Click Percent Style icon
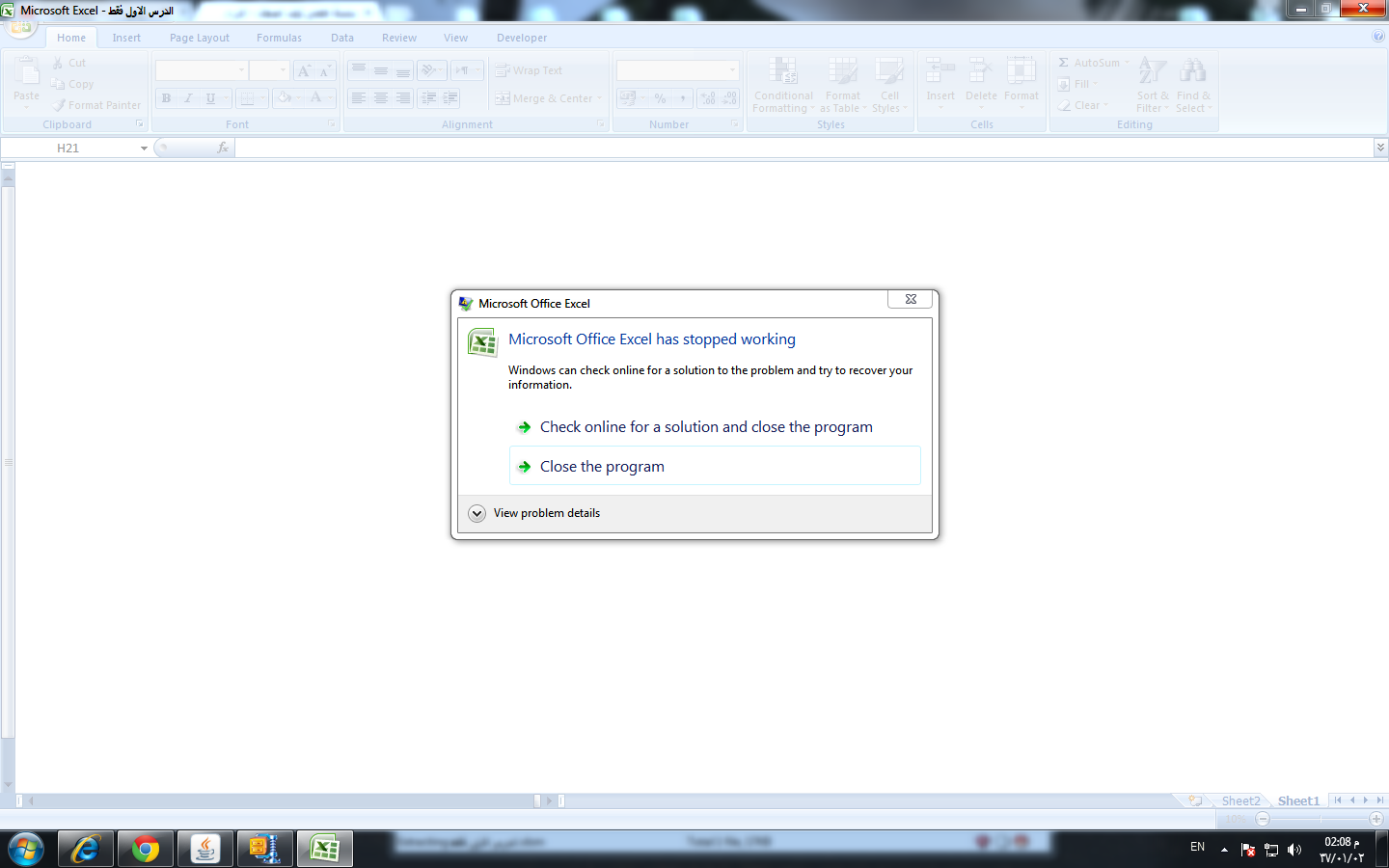 (660, 98)
